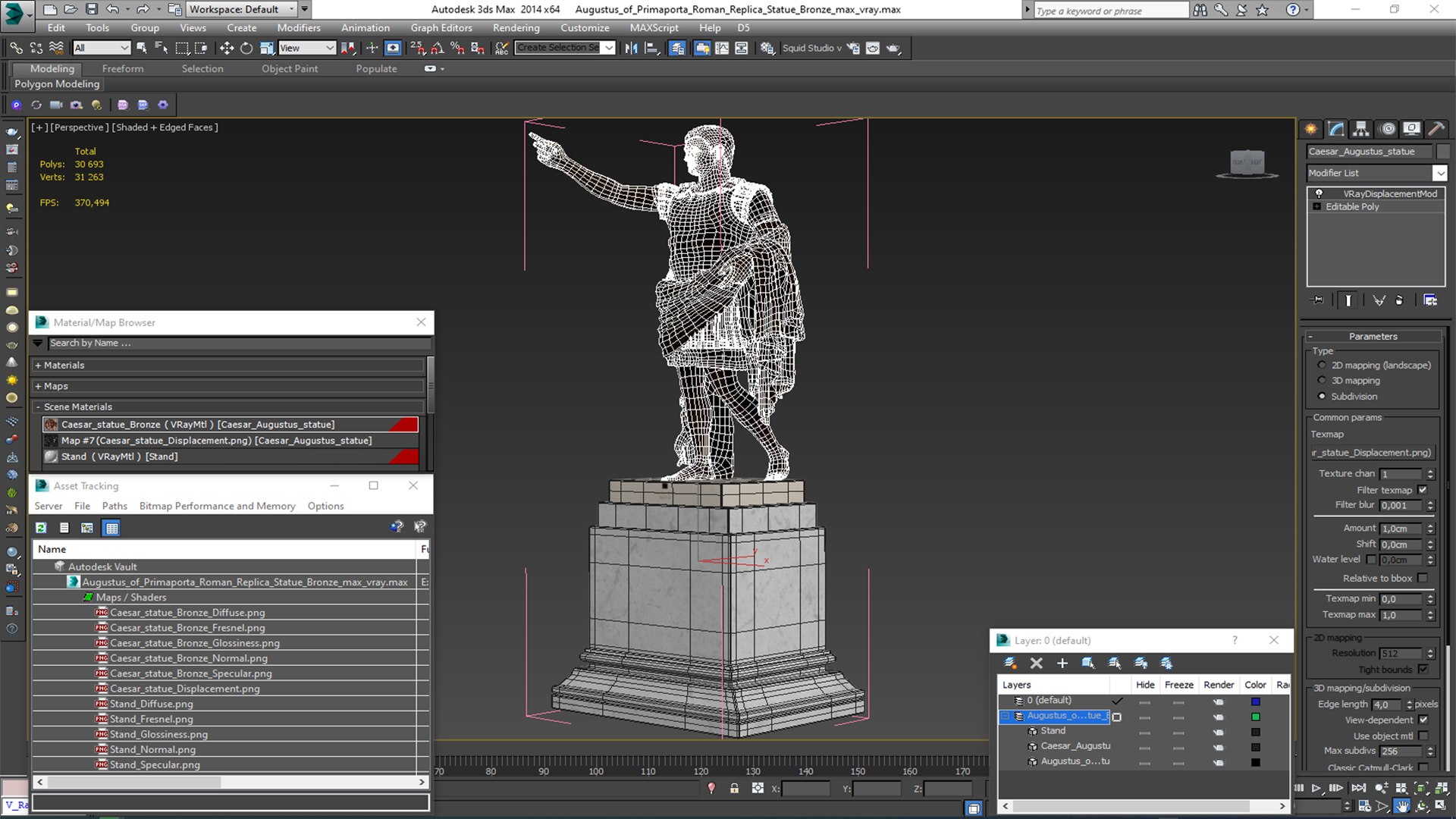The height and width of the screenshot is (819, 1456).
Task: Open the Utilities panel hammer icon
Action: 1436,129
